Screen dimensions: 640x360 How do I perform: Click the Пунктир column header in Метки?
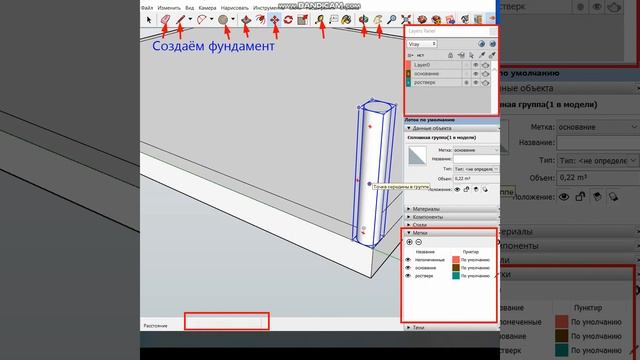pyautogui.click(x=470, y=252)
